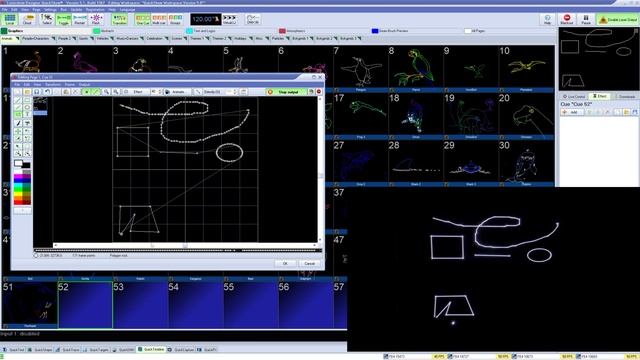
Task: Open the Settings menu in main window
Action: click(x=50, y=9)
